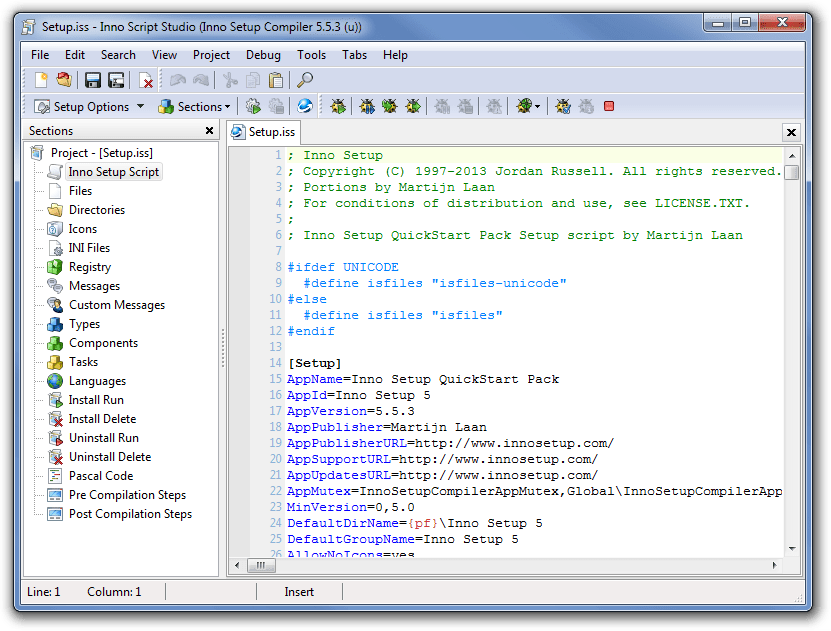This screenshot has height=631, width=831.
Task: Open the Tabs menu
Action: pos(354,55)
